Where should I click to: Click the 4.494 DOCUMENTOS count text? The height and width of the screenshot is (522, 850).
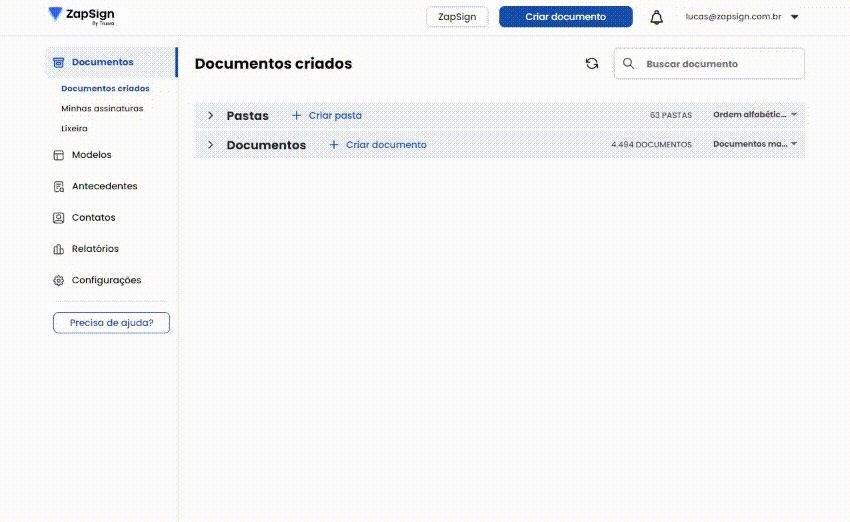[x=651, y=145]
